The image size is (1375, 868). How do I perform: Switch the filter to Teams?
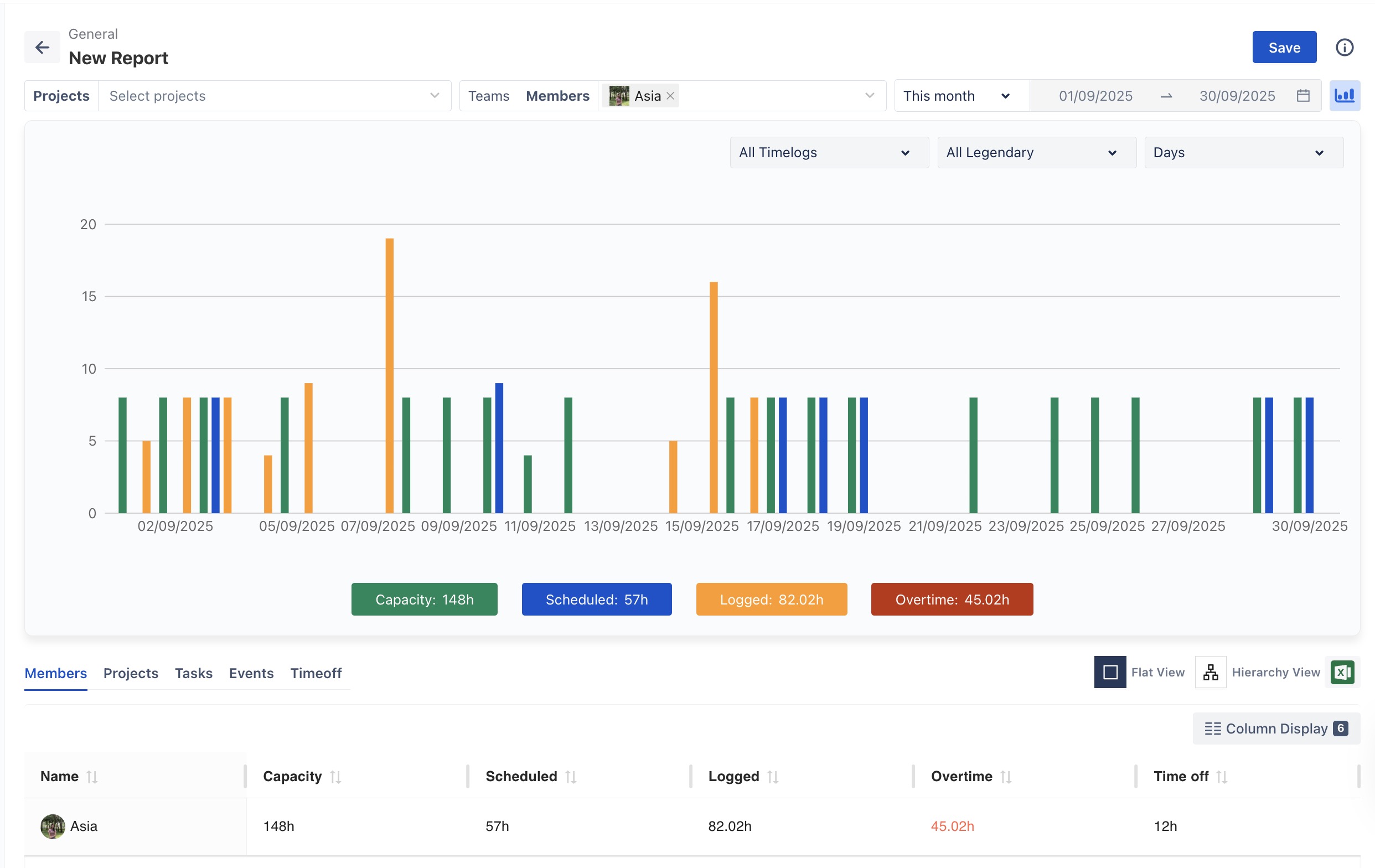tap(488, 96)
